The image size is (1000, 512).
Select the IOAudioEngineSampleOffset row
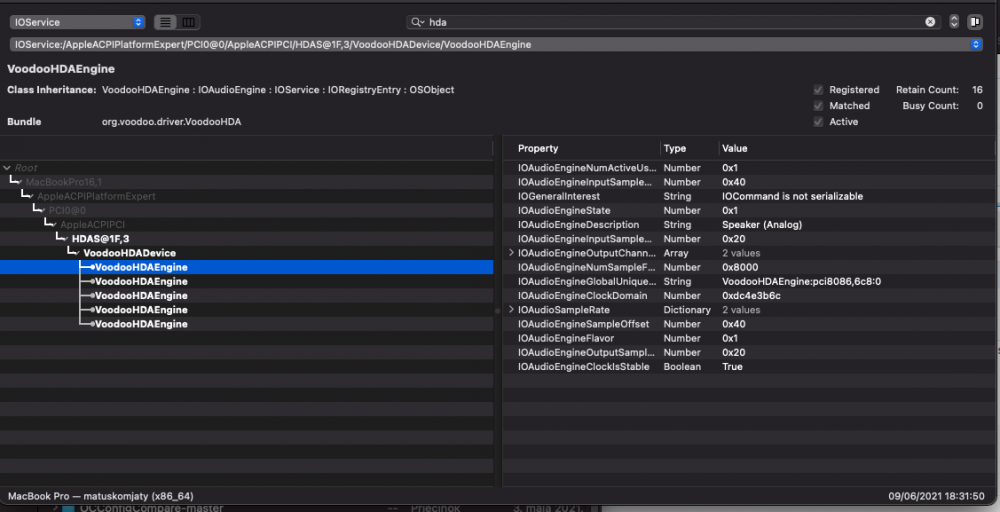(x=749, y=324)
